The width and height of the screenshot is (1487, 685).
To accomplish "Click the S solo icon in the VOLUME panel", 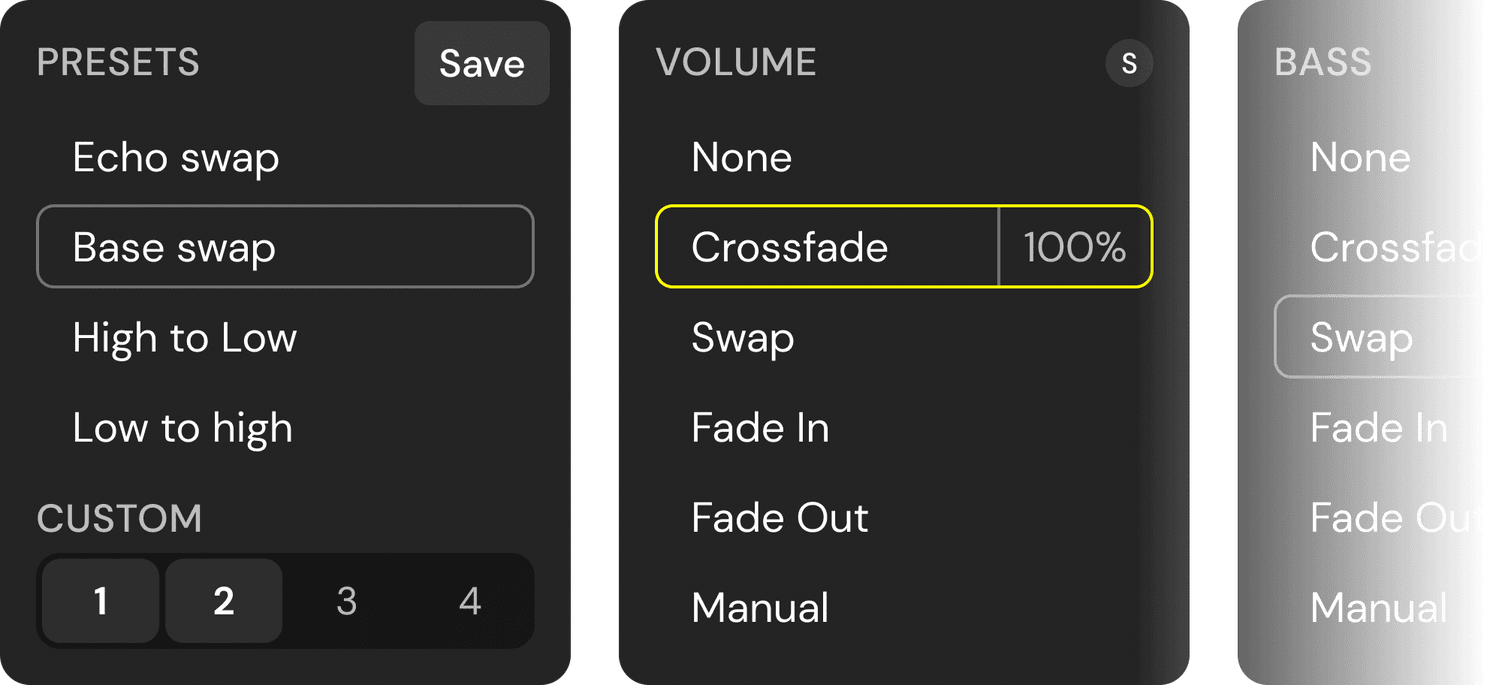I will 1128,63.
